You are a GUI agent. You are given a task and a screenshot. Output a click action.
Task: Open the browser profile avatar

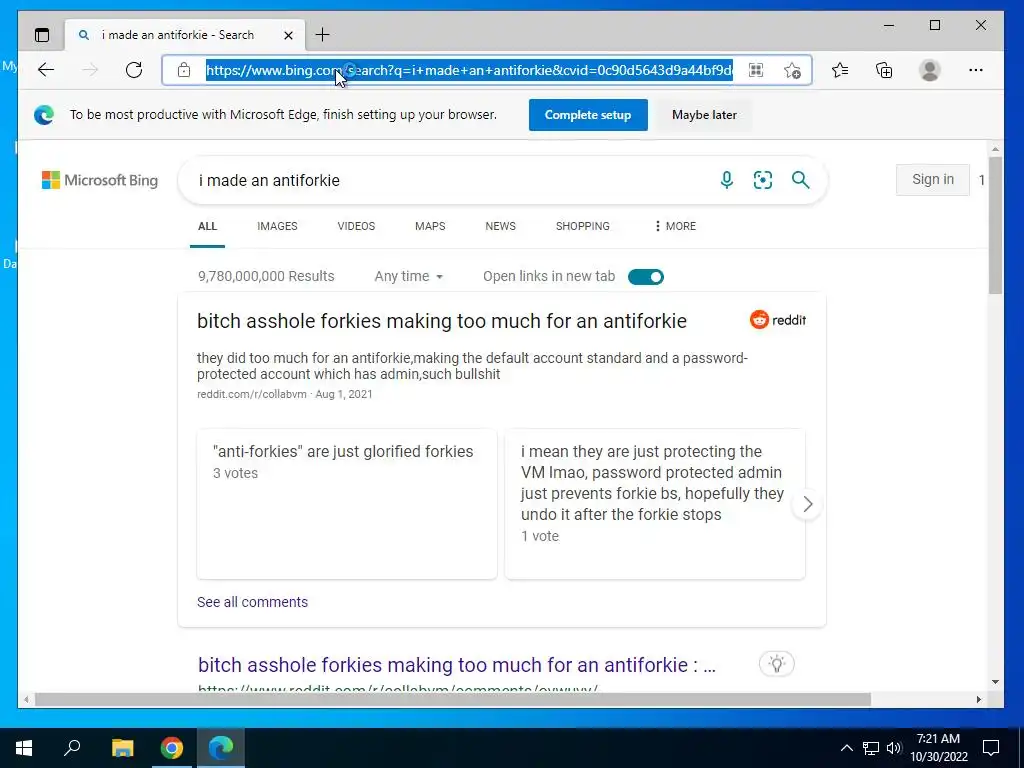(930, 70)
